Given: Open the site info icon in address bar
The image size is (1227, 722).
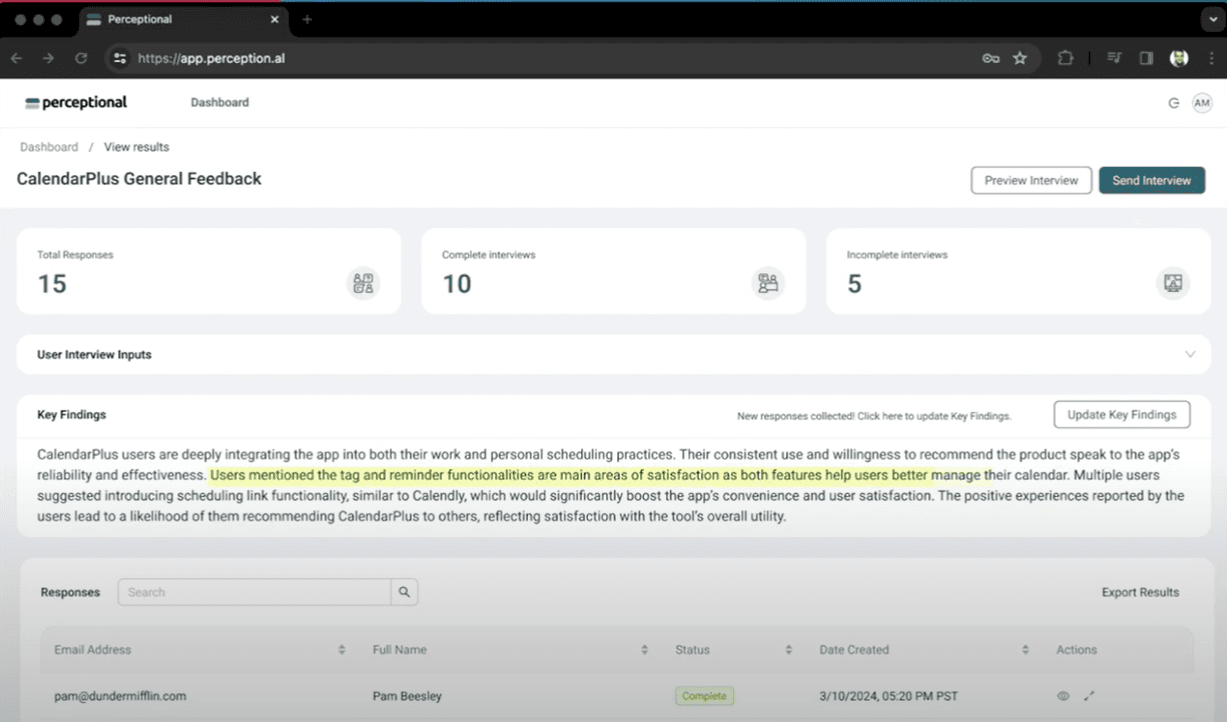Looking at the screenshot, I should [x=120, y=59].
